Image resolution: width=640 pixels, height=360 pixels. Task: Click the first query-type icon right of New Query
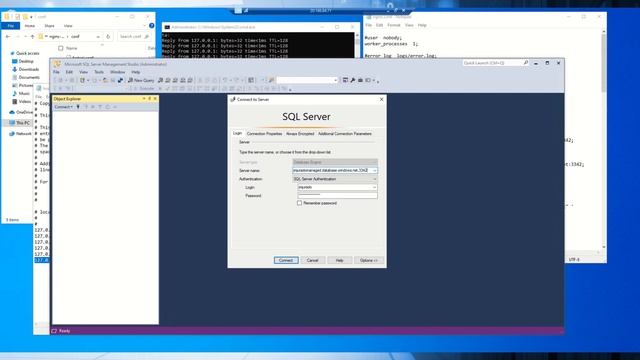pyautogui.click(x=160, y=80)
